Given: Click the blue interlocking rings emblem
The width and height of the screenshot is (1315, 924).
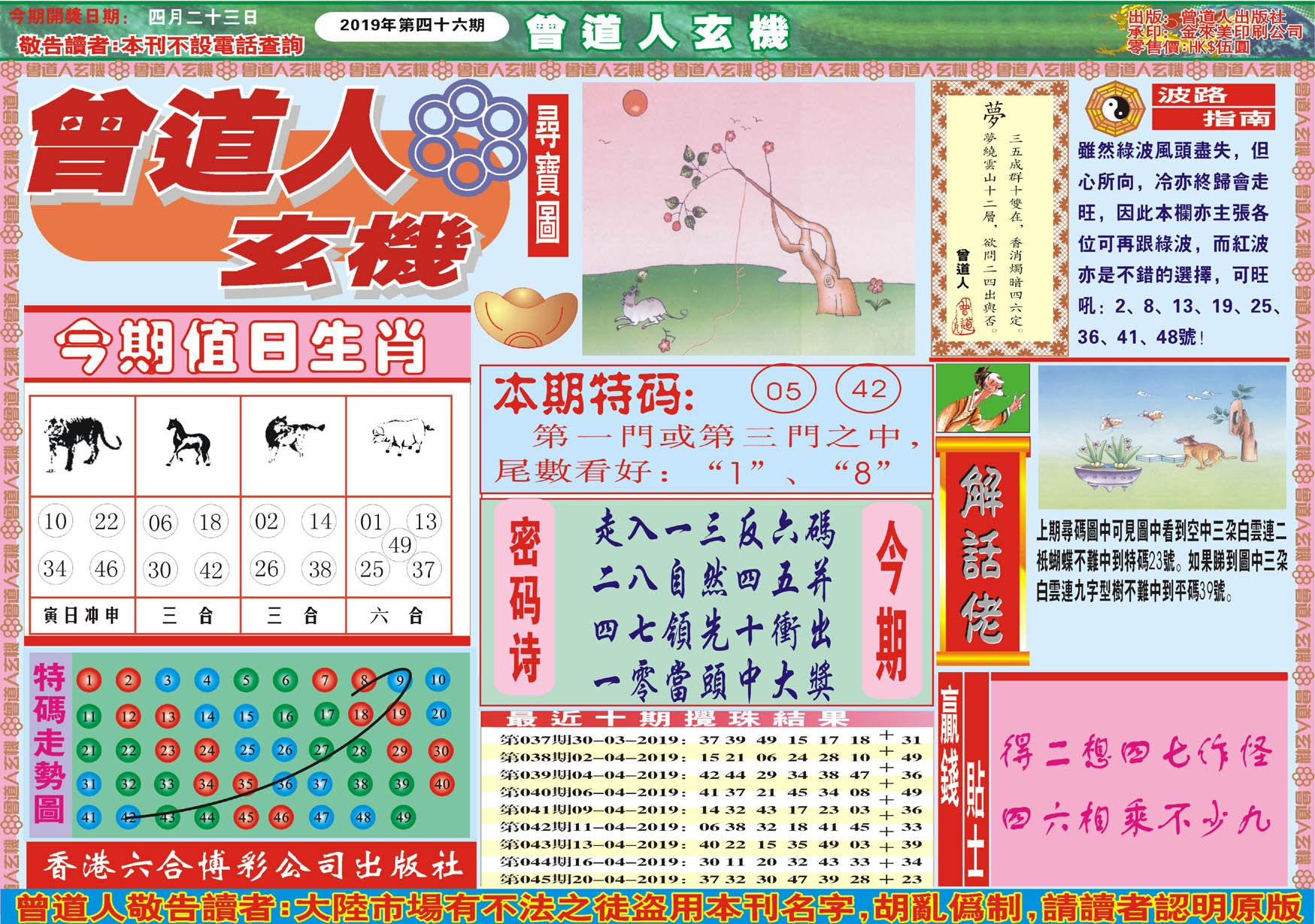Looking at the screenshot, I should click(x=466, y=135).
